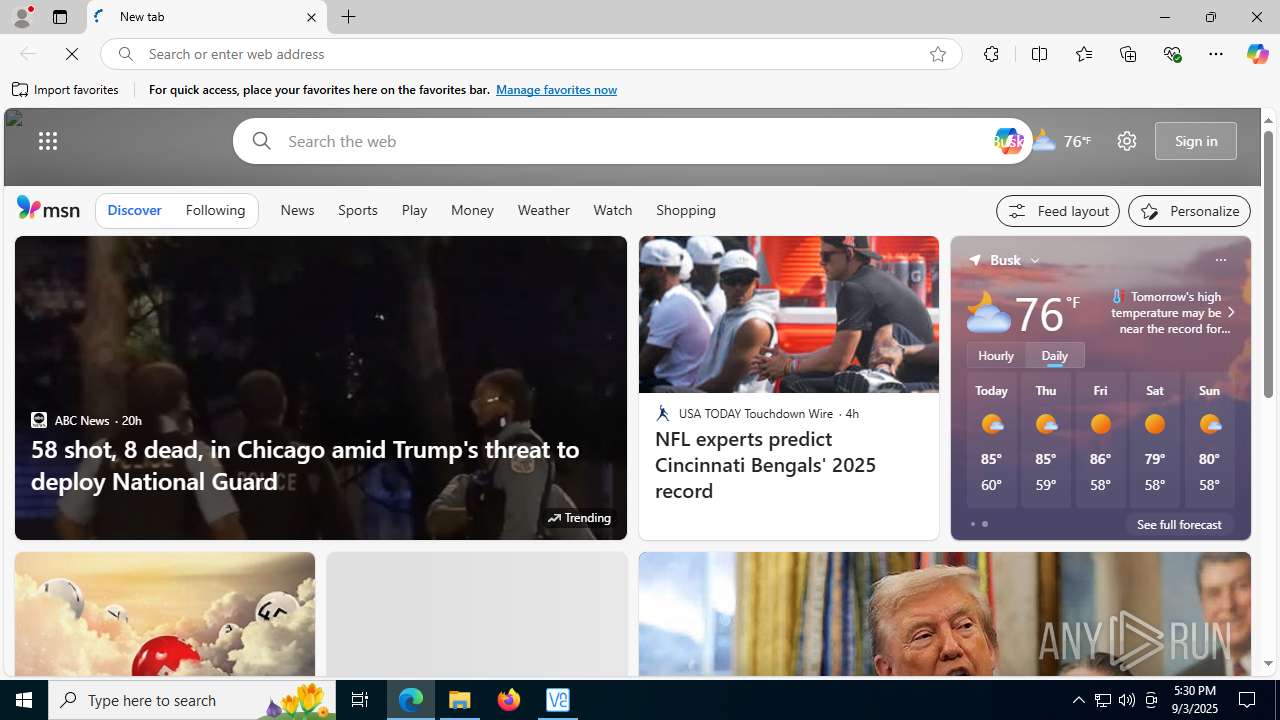
Task: Open the Microsoft apps launcher grid
Action: point(48,141)
